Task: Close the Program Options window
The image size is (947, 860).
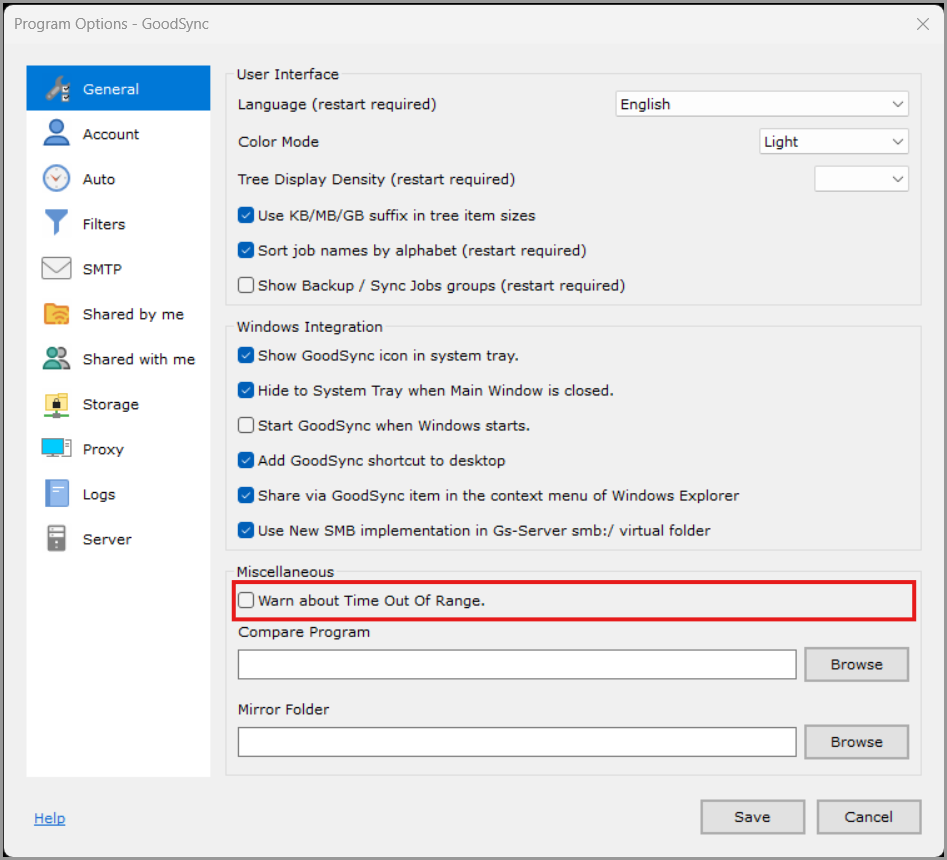Action: (x=922, y=24)
